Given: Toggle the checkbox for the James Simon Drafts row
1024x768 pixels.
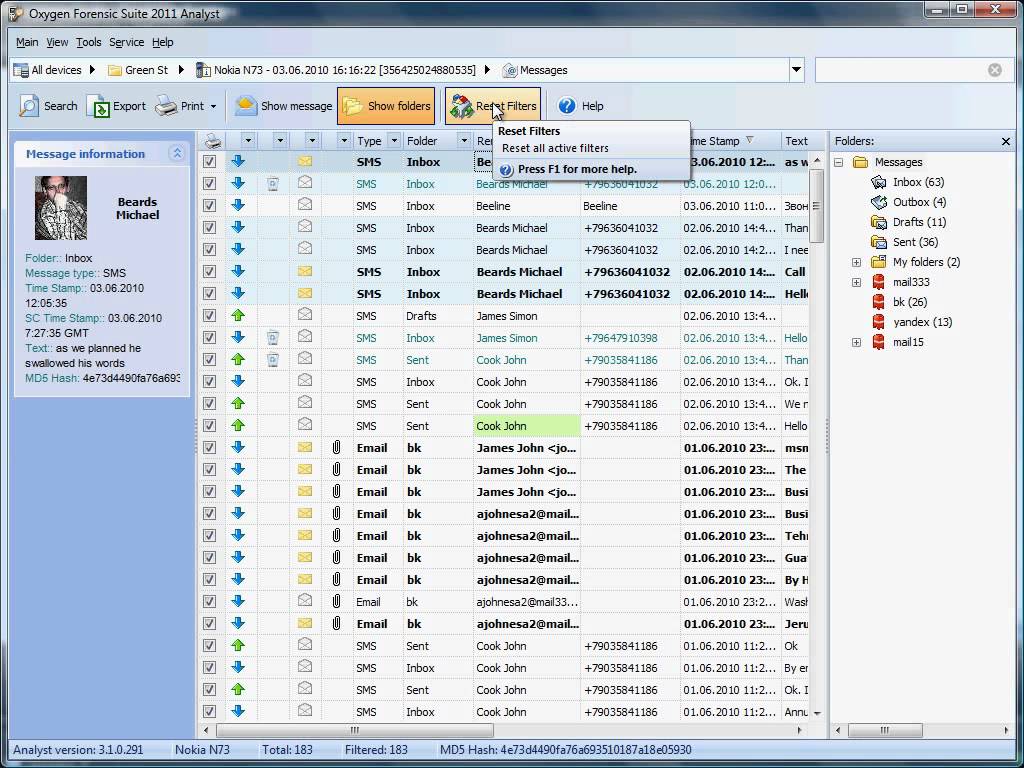Looking at the screenshot, I should point(209,316).
